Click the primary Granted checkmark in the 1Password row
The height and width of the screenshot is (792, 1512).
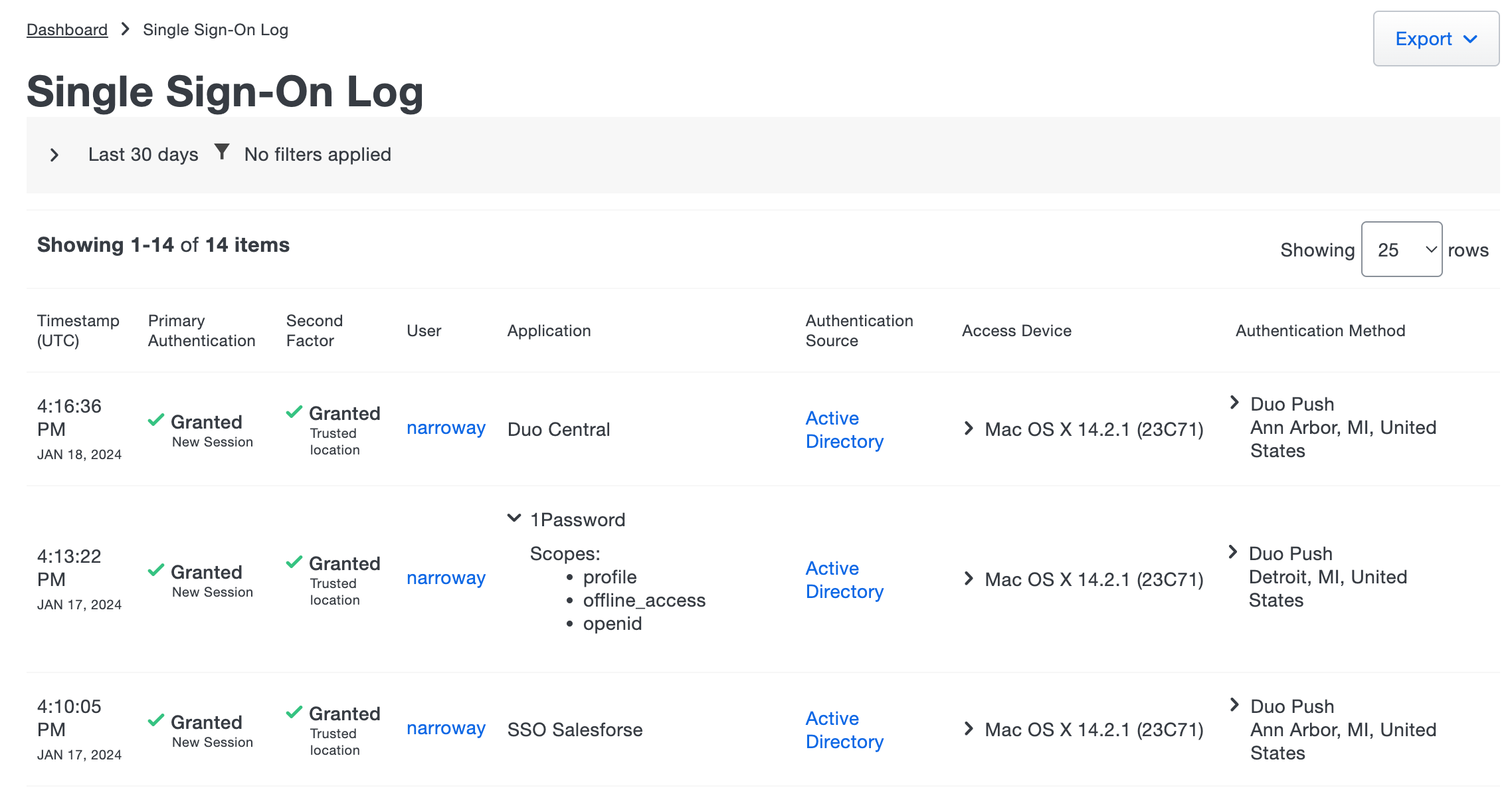tap(156, 570)
